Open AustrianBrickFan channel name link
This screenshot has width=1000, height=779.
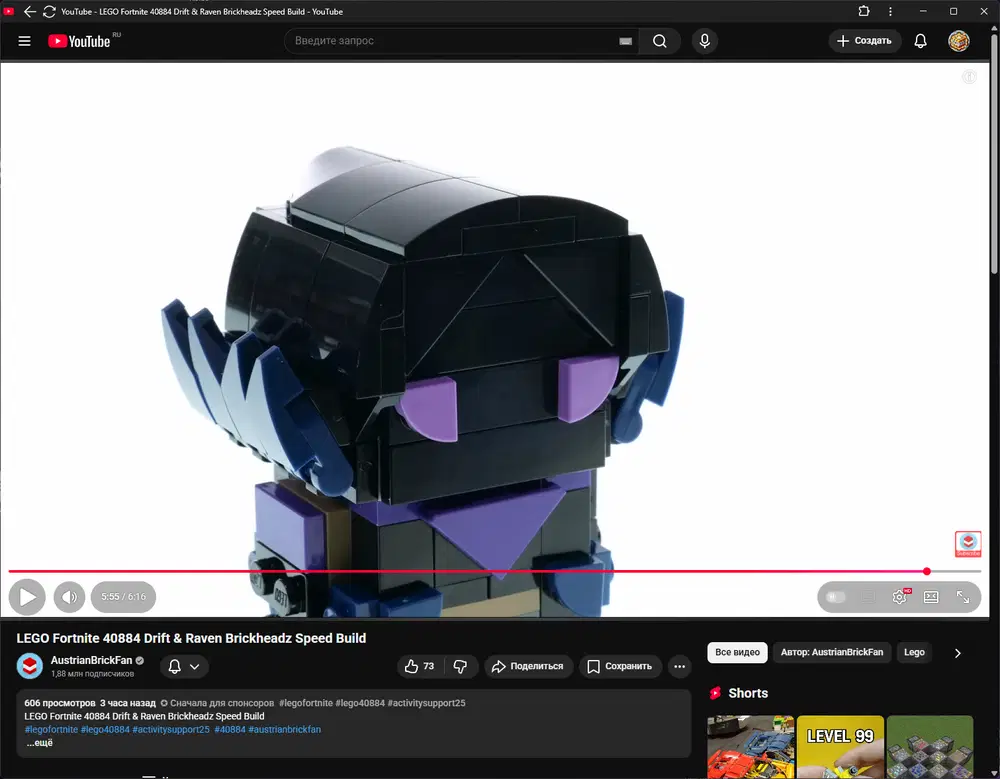tap(91, 660)
